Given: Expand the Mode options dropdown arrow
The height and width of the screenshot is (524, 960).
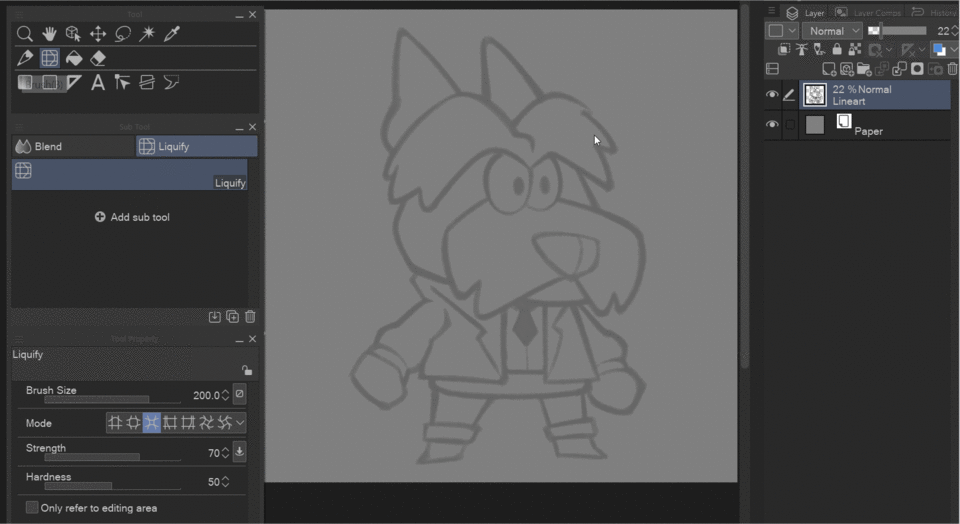Looking at the screenshot, I should pos(240,422).
